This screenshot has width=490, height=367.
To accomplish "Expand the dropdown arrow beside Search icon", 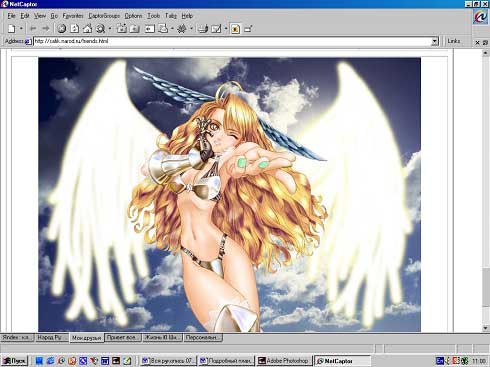I will coord(110,29).
